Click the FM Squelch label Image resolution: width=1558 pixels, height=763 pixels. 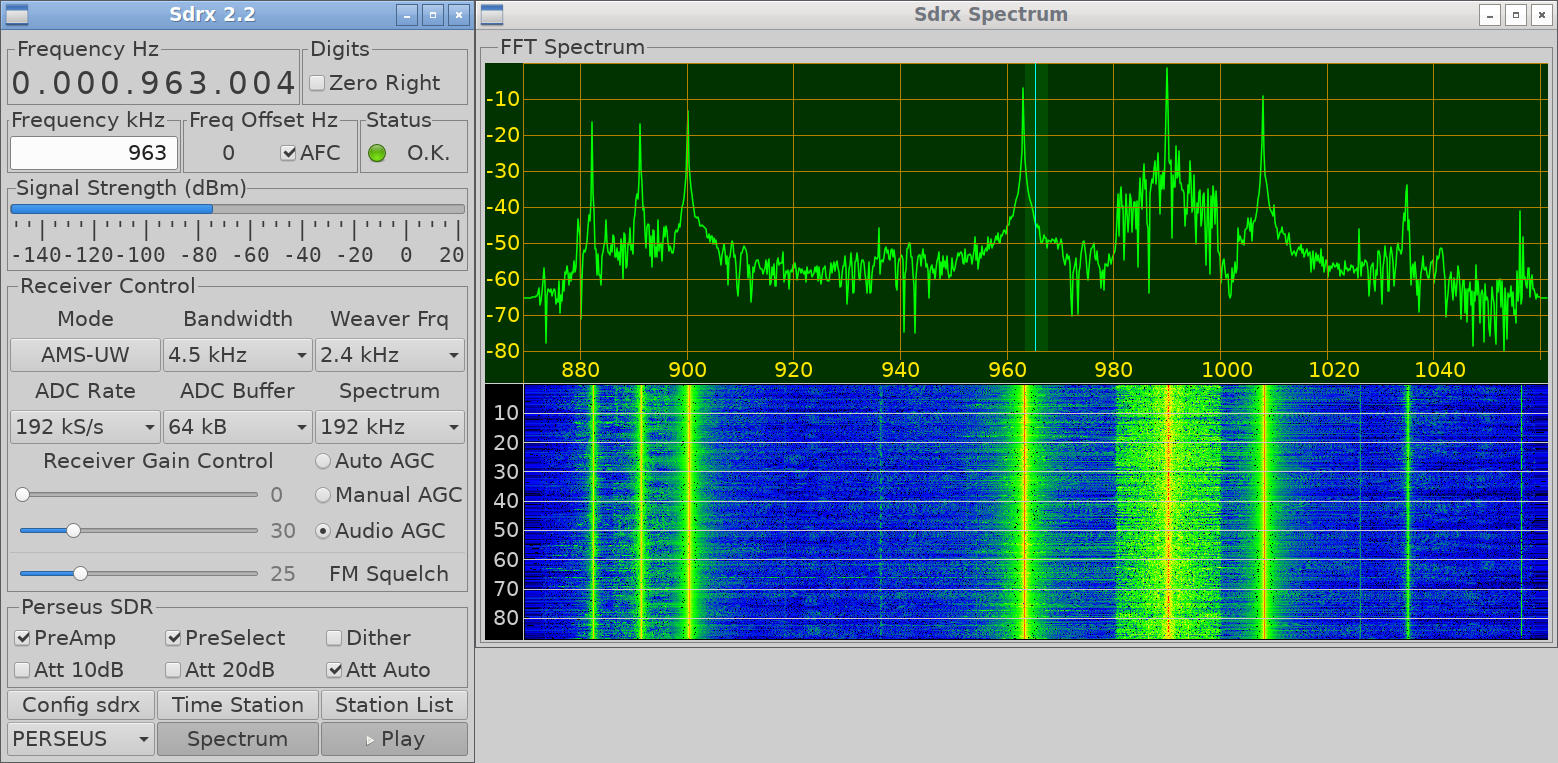tap(389, 574)
